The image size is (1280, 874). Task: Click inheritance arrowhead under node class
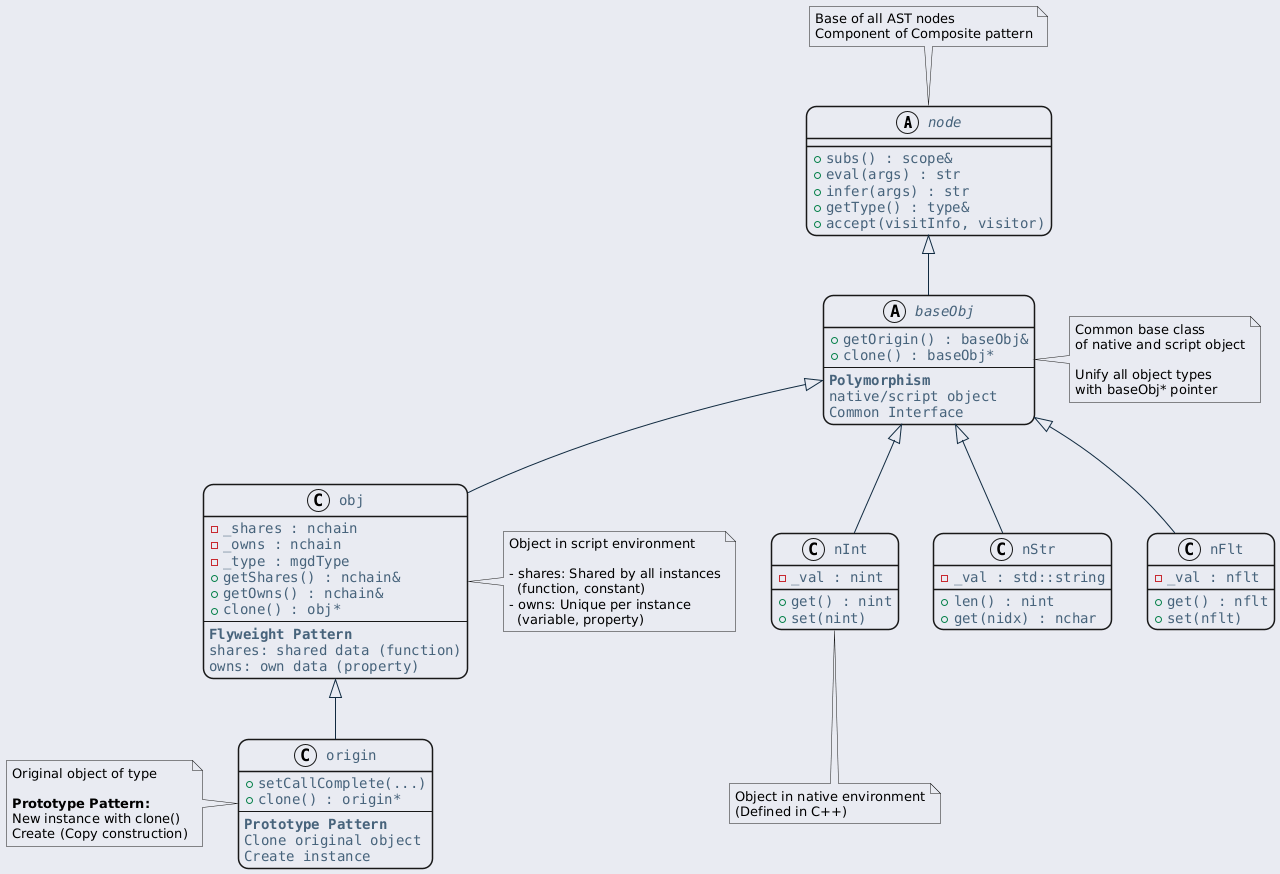(928, 245)
